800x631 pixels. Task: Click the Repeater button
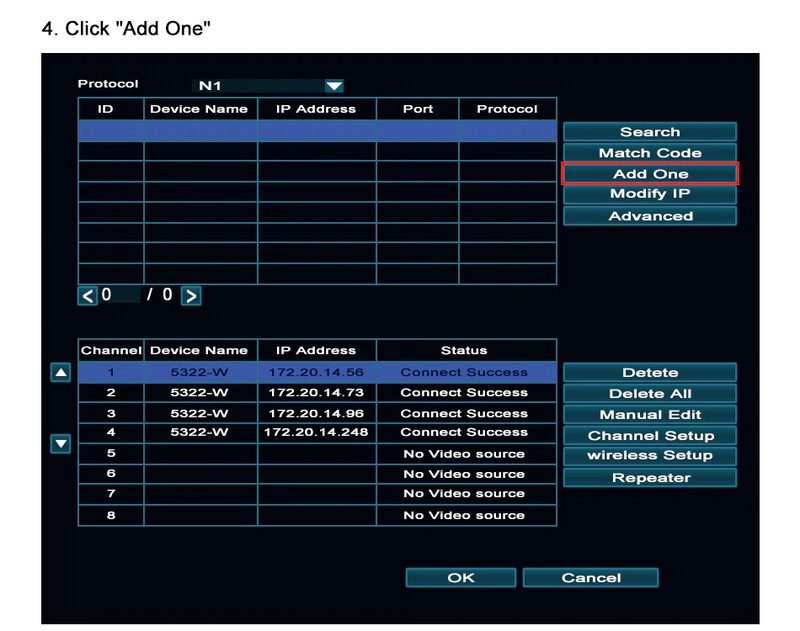tap(649, 478)
